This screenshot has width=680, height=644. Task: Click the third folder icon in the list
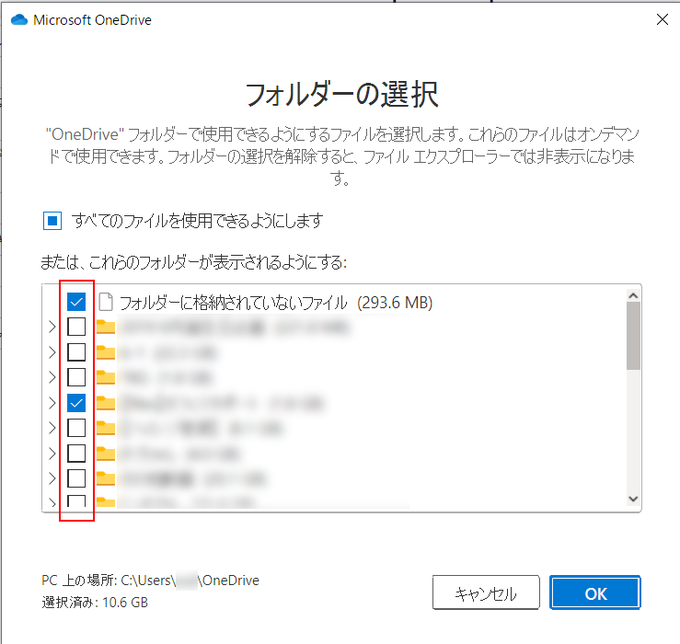(x=106, y=377)
